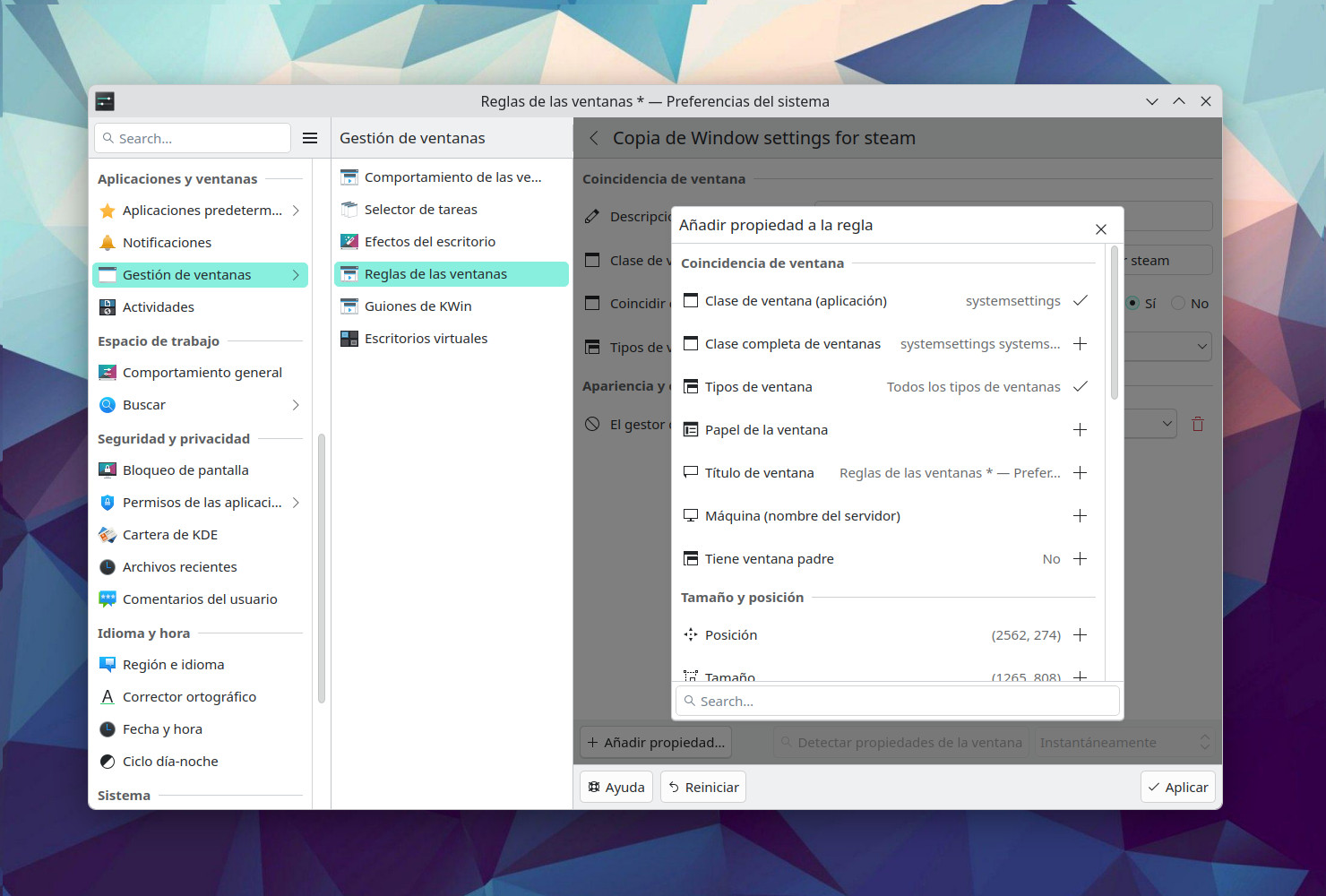This screenshot has width=1326, height=896.
Task: Click the Guiones de KWin icon
Action: (349, 306)
